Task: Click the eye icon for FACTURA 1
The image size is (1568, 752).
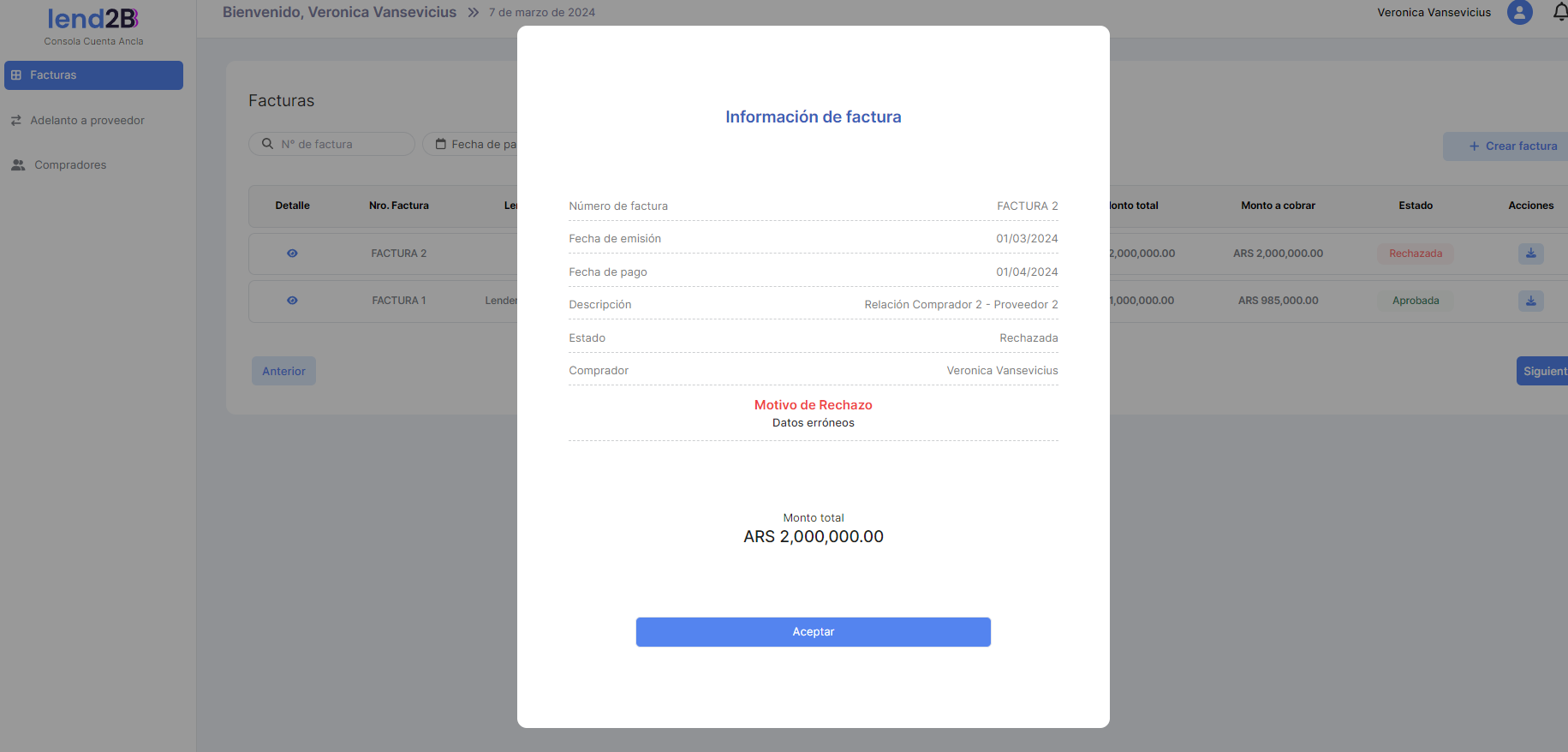Action: [292, 301]
